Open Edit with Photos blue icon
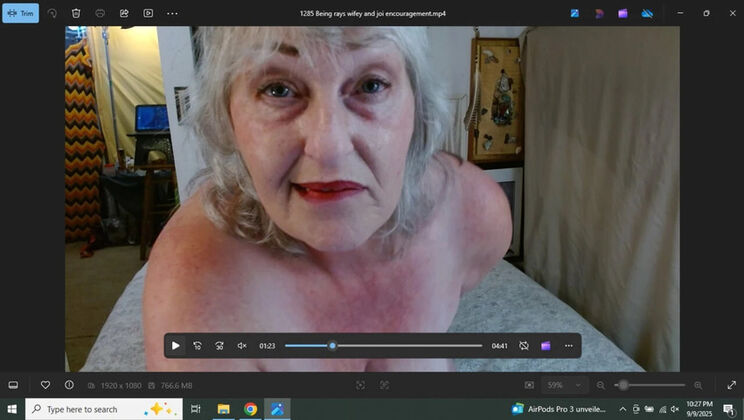This screenshot has height=420, width=744. click(575, 13)
